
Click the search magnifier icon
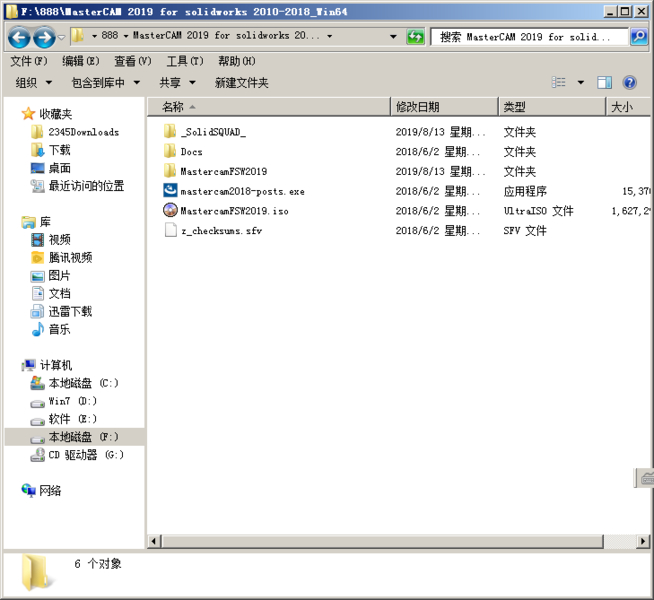tap(639, 37)
